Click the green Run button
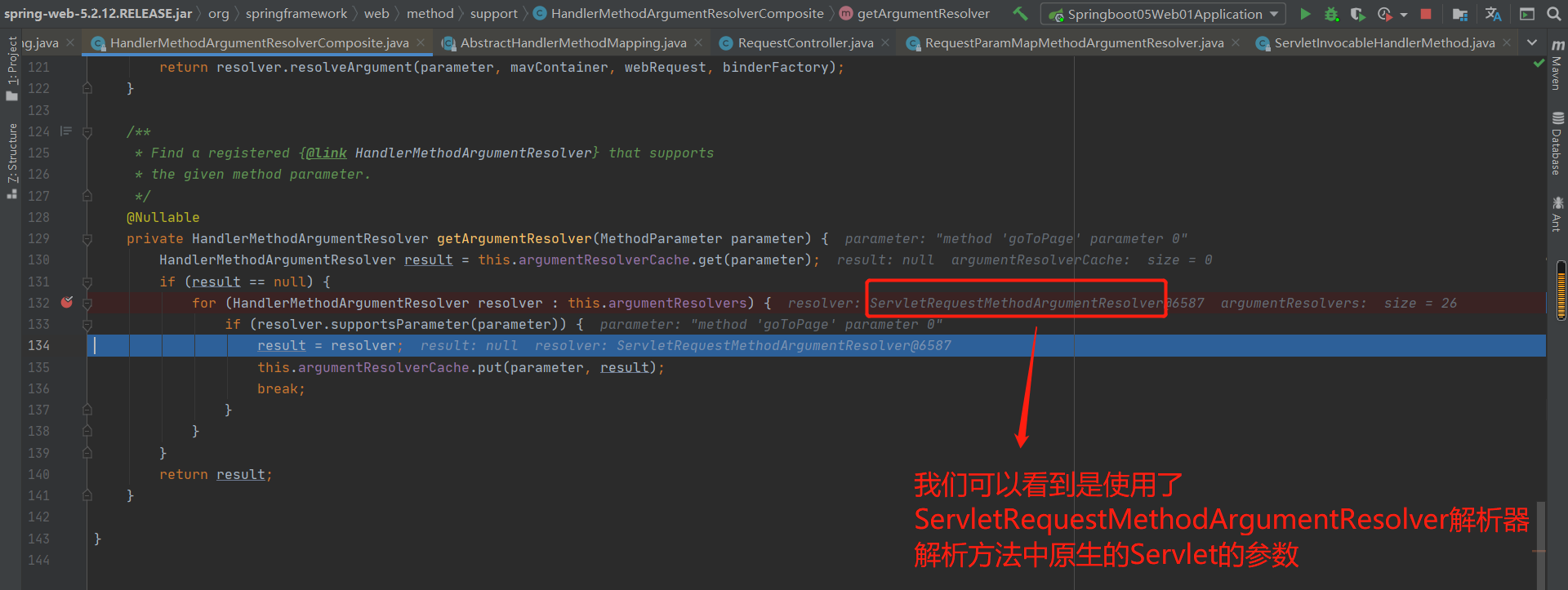Screen dimensions: 1568x590 [x=1305, y=14]
